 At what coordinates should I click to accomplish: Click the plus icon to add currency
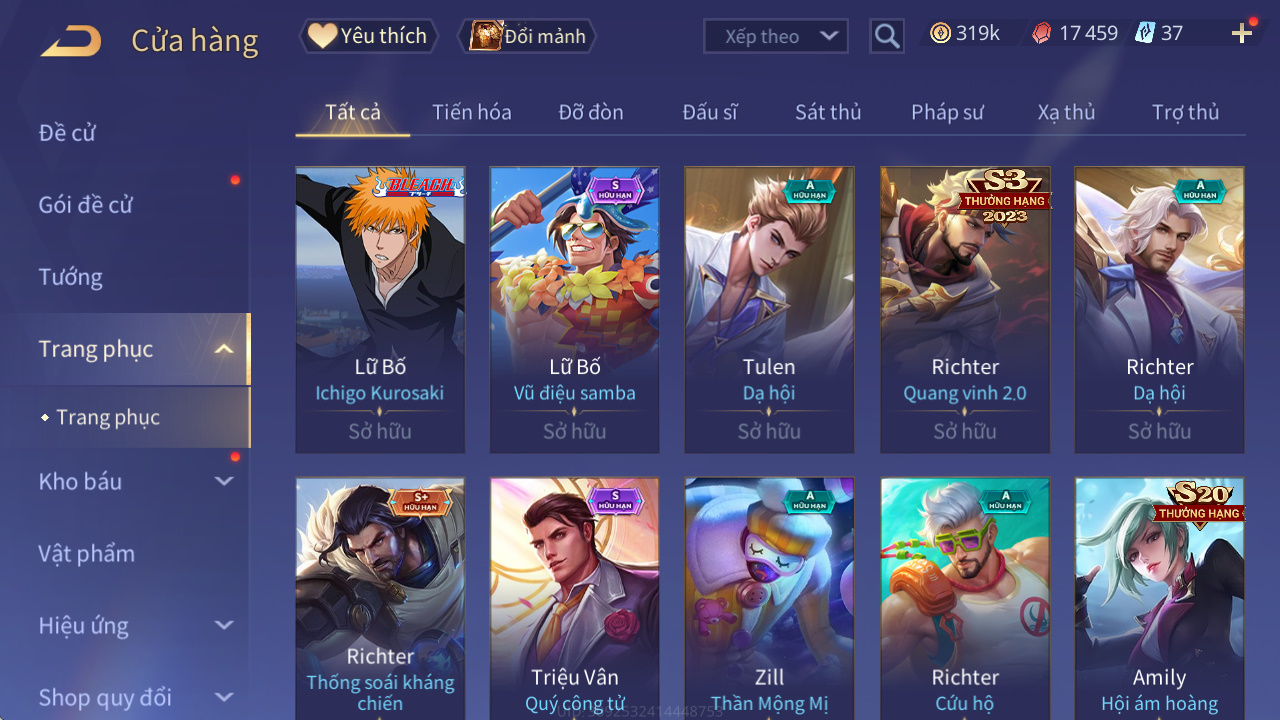pyautogui.click(x=1242, y=34)
